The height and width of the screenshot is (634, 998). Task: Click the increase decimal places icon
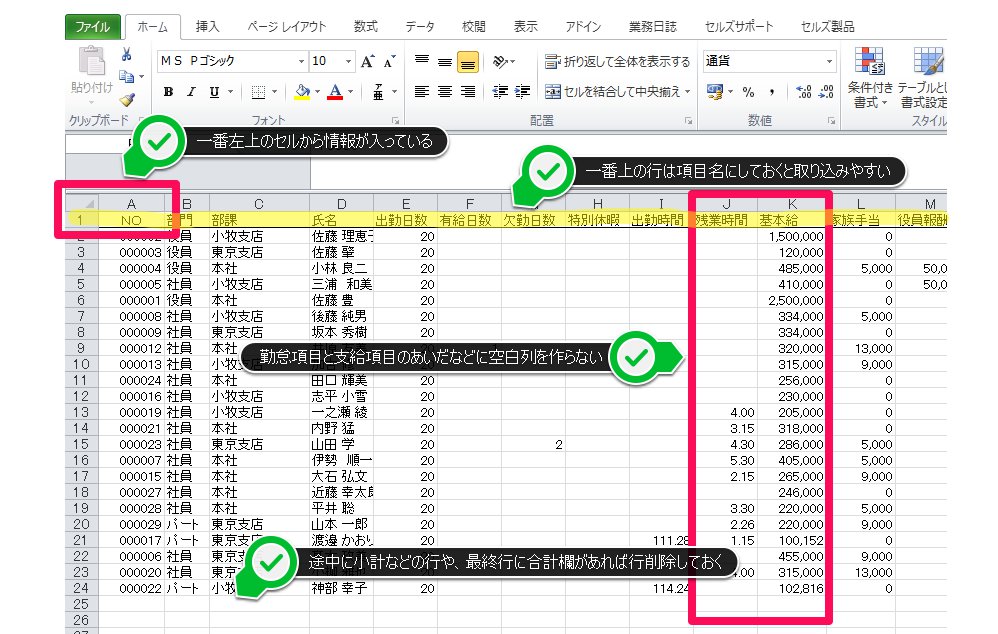(803, 91)
